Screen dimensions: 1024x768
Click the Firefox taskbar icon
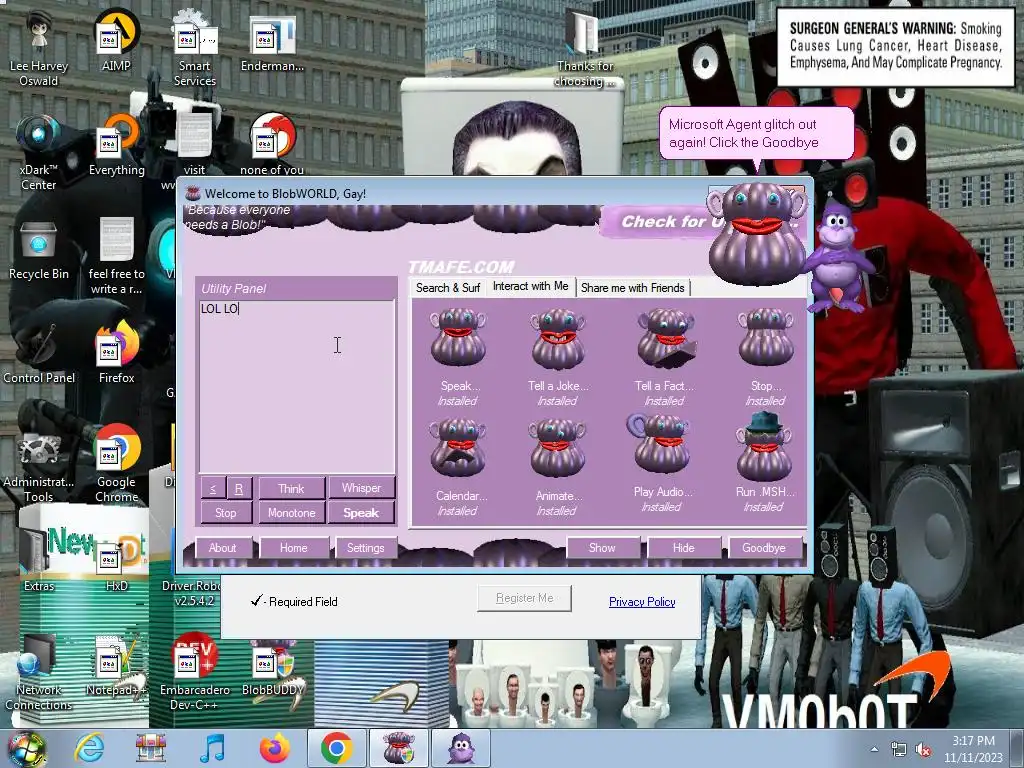point(275,748)
